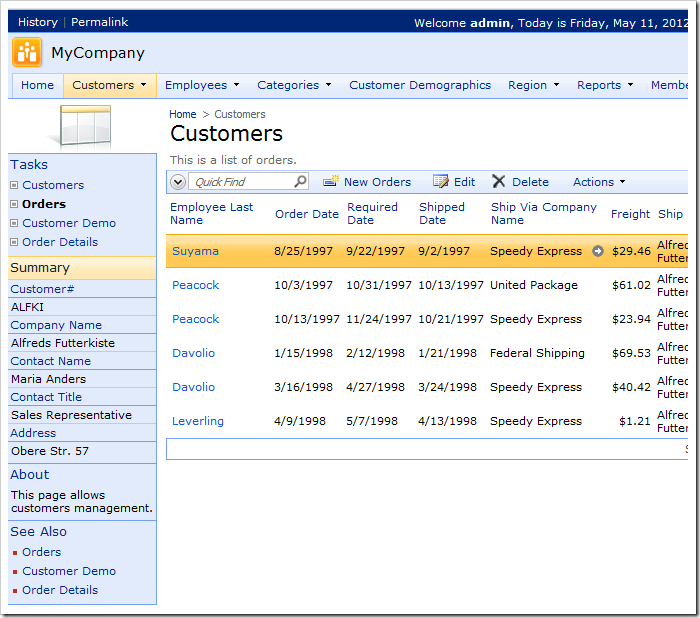Click the MyCompany orange logo icon
Viewport: 700px width, 618px height.
click(x=27, y=53)
